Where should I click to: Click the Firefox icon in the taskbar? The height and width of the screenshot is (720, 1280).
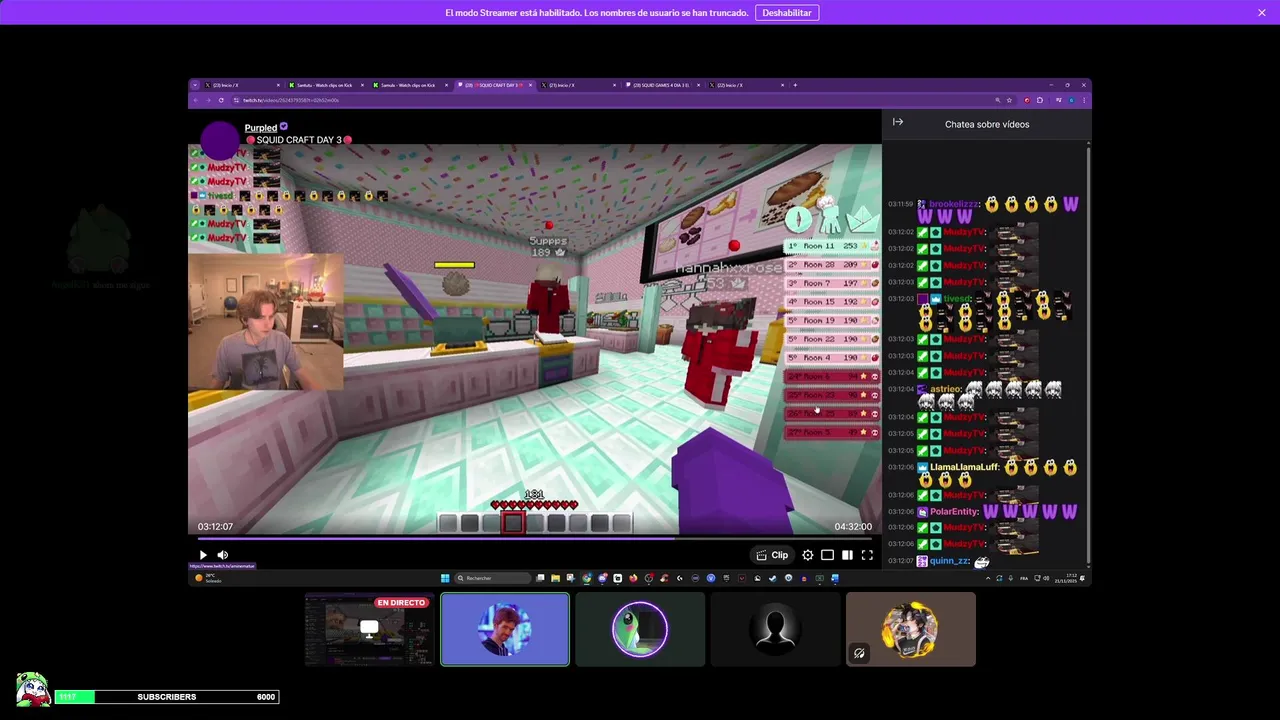633,578
